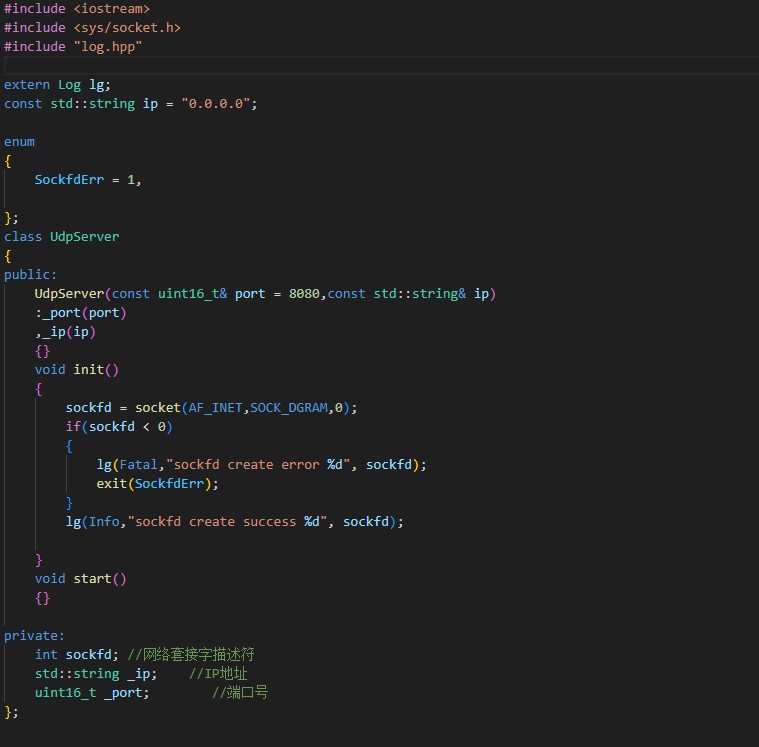The image size is (759, 747).
Task: Click 'uint16_t _port;' member declaration
Action: (92, 693)
